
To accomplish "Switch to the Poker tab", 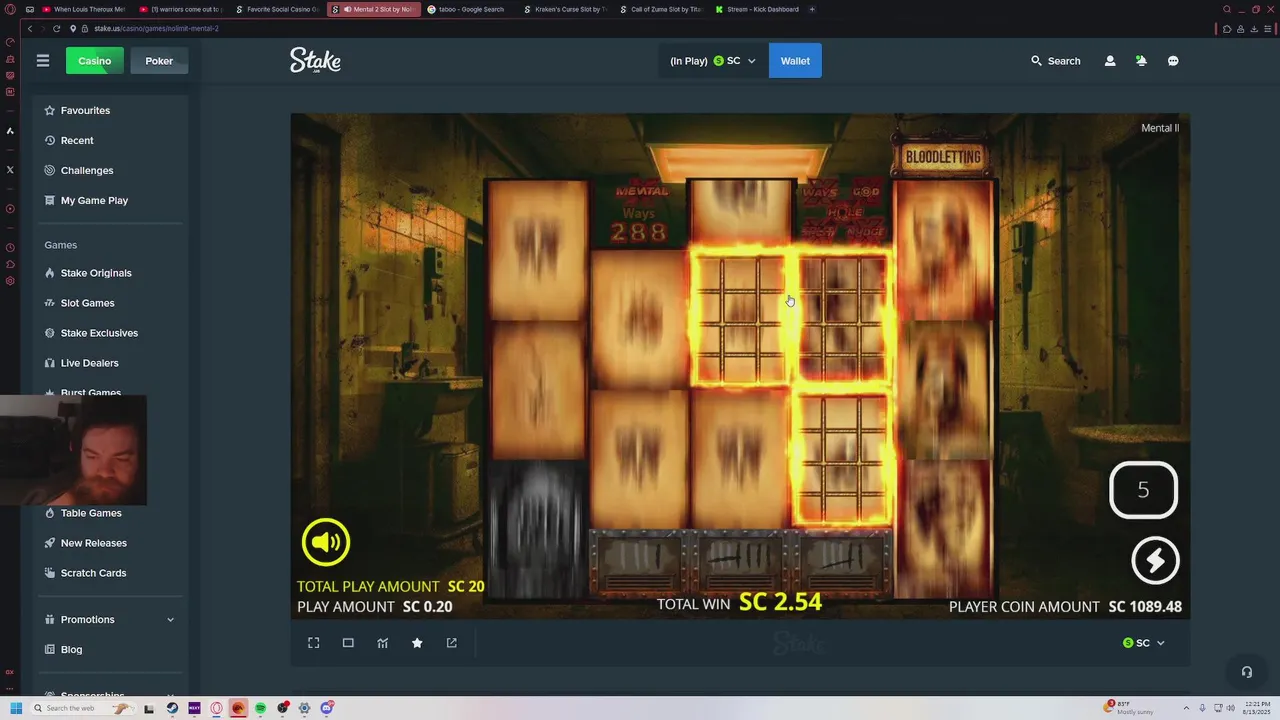I will click(x=159, y=61).
